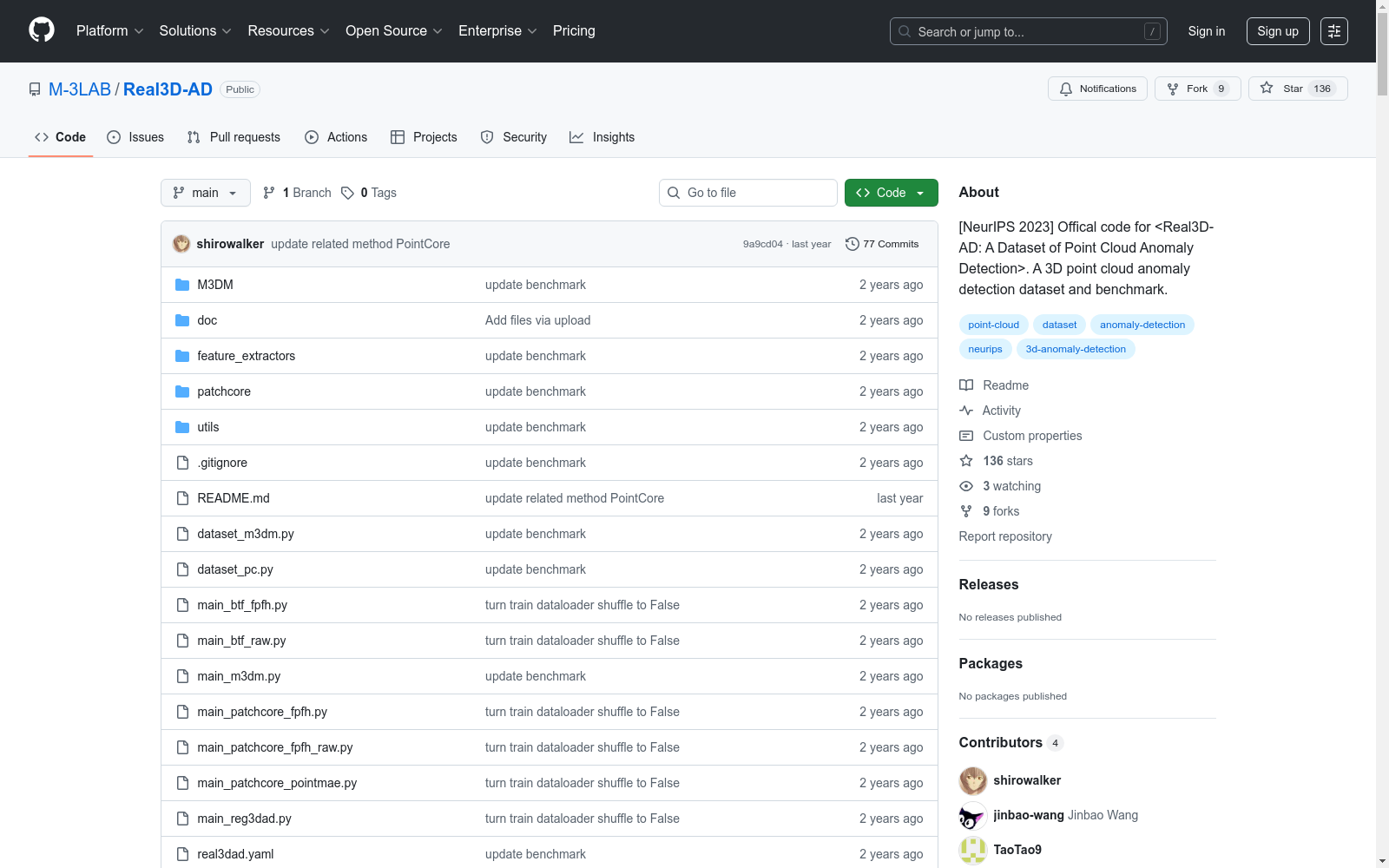Click the history clock icon beside 77 Commits

852,244
